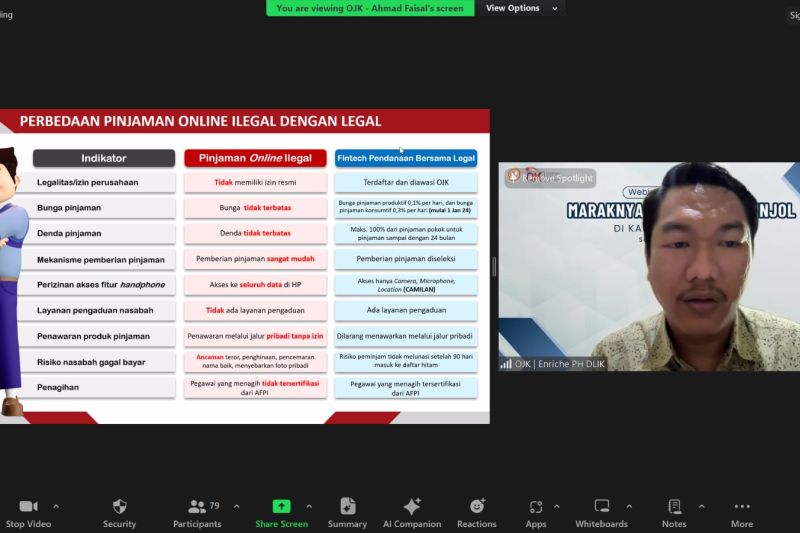Open the Apps icon
This screenshot has height=533, width=800.
(536, 506)
